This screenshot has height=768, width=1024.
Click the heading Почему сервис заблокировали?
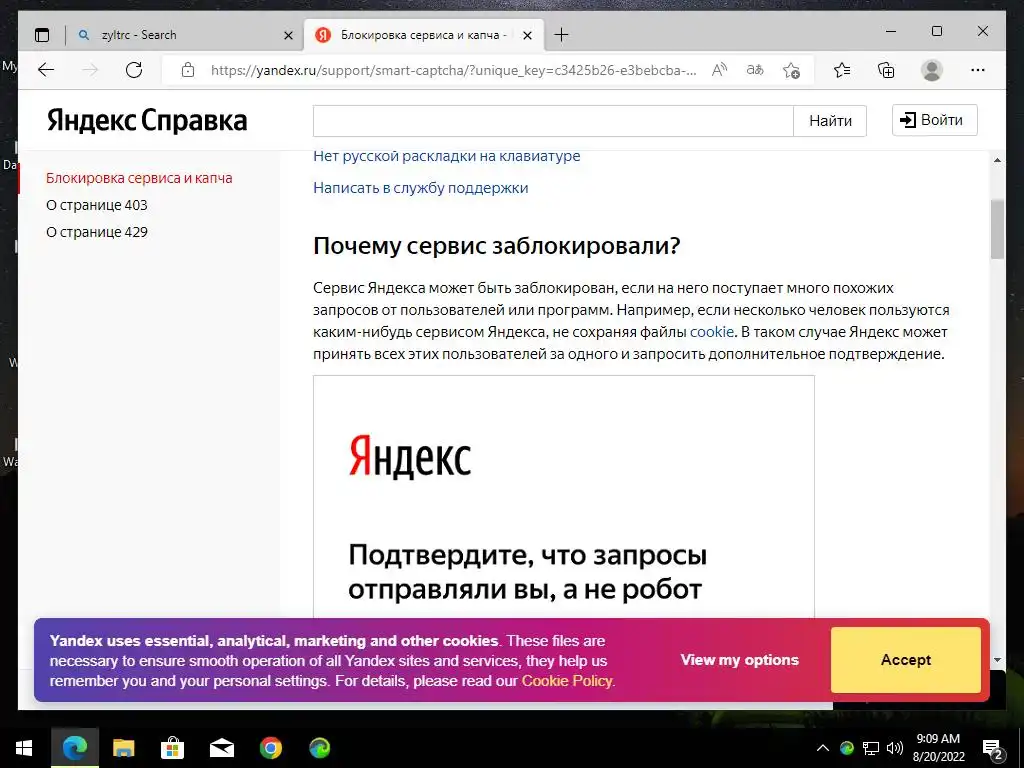point(496,246)
